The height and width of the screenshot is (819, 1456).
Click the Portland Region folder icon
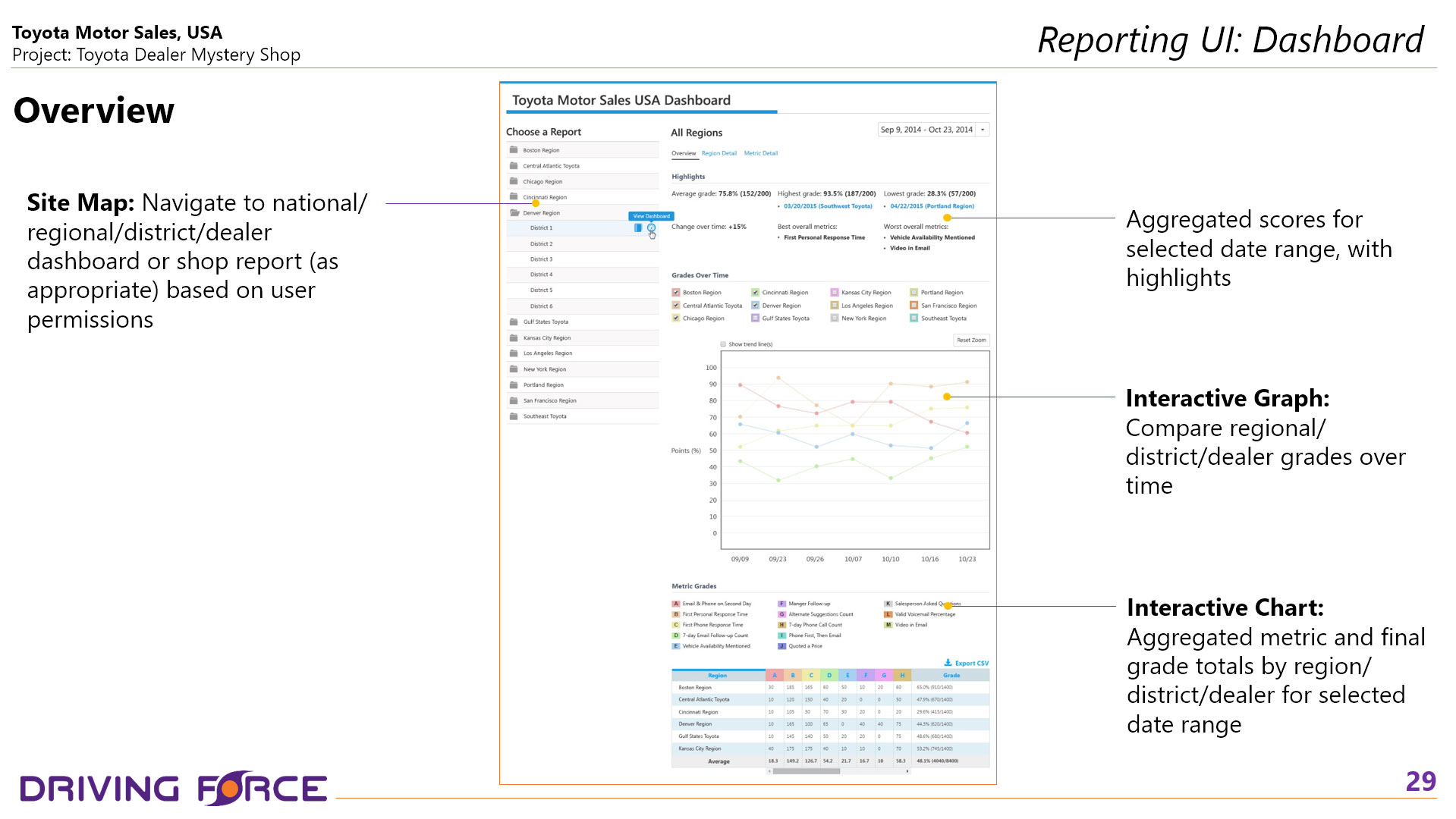coord(514,384)
